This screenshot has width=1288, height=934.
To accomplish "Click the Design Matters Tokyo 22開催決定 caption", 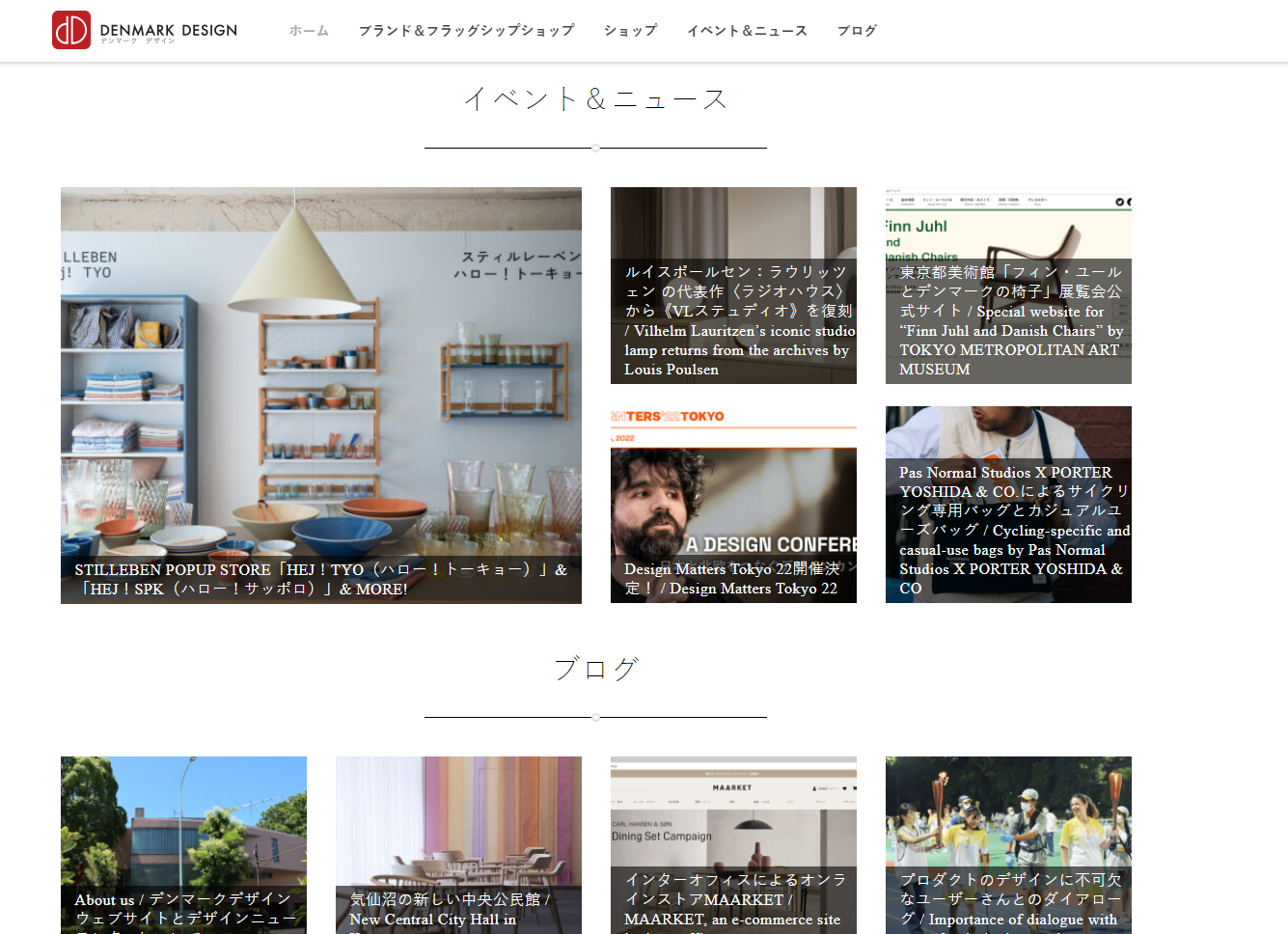I will click(733, 579).
